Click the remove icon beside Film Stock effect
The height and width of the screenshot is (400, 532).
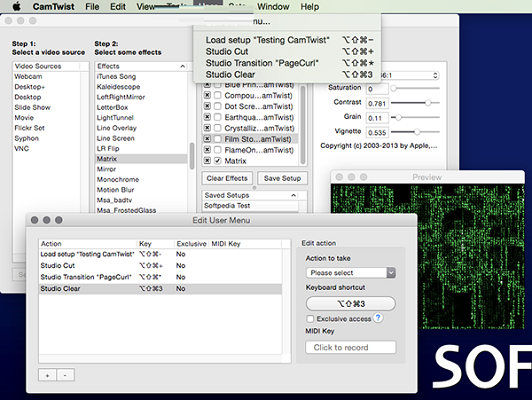pyautogui.click(x=207, y=139)
